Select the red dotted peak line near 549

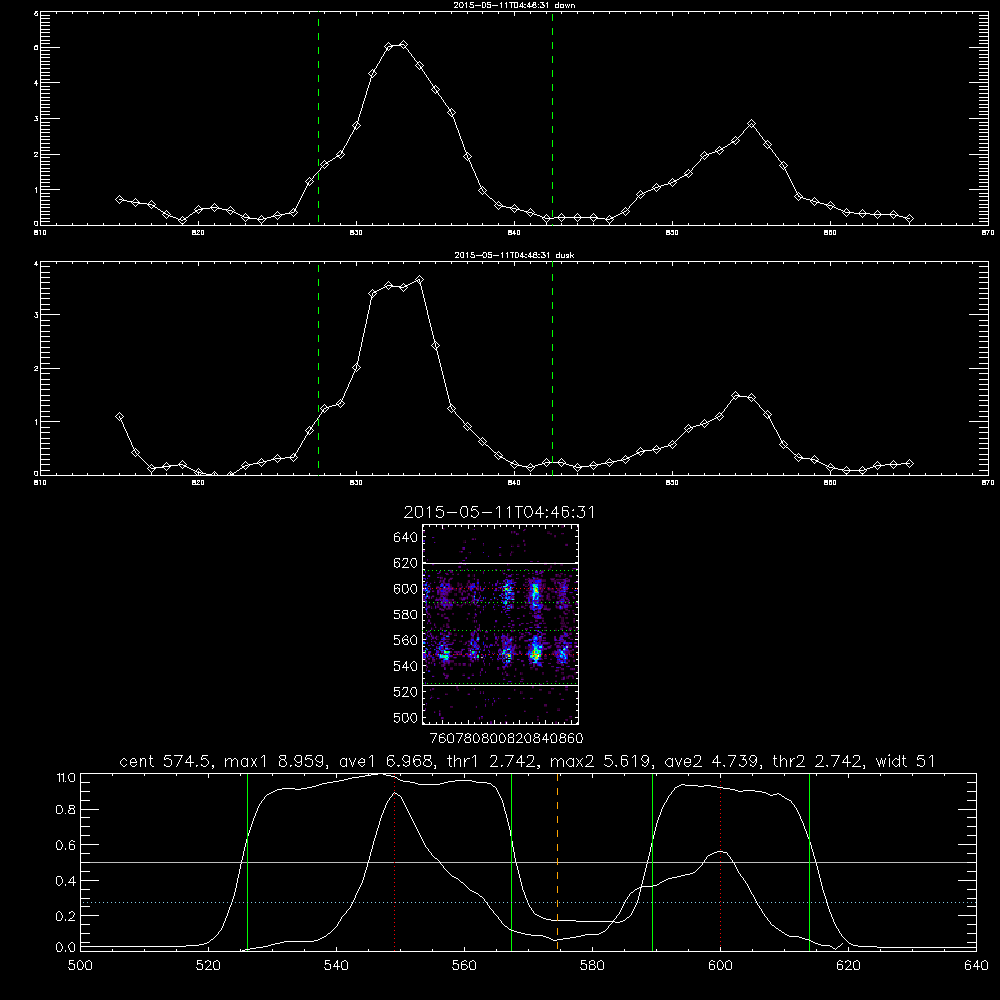point(395,861)
